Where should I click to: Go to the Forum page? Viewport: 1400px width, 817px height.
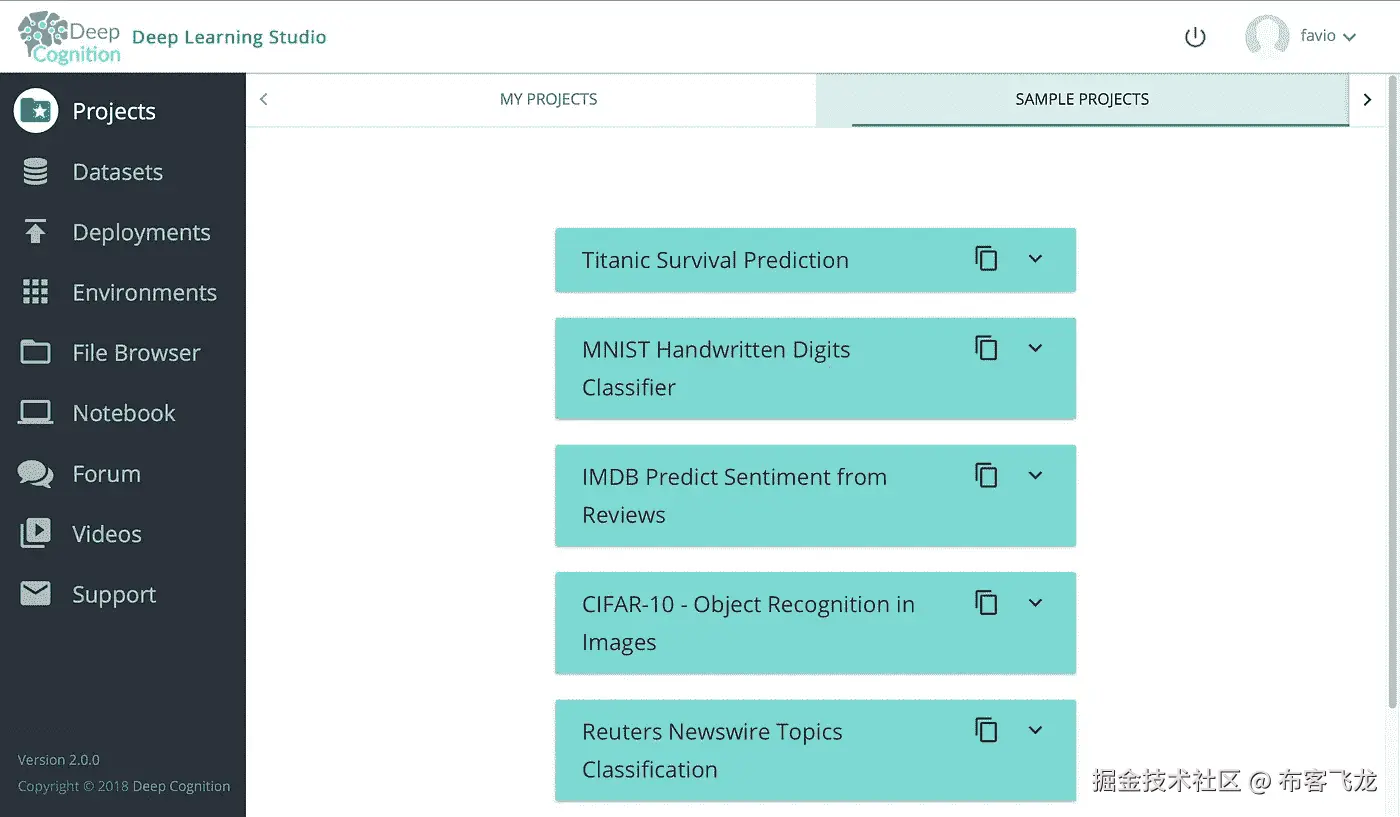pos(106,474)
